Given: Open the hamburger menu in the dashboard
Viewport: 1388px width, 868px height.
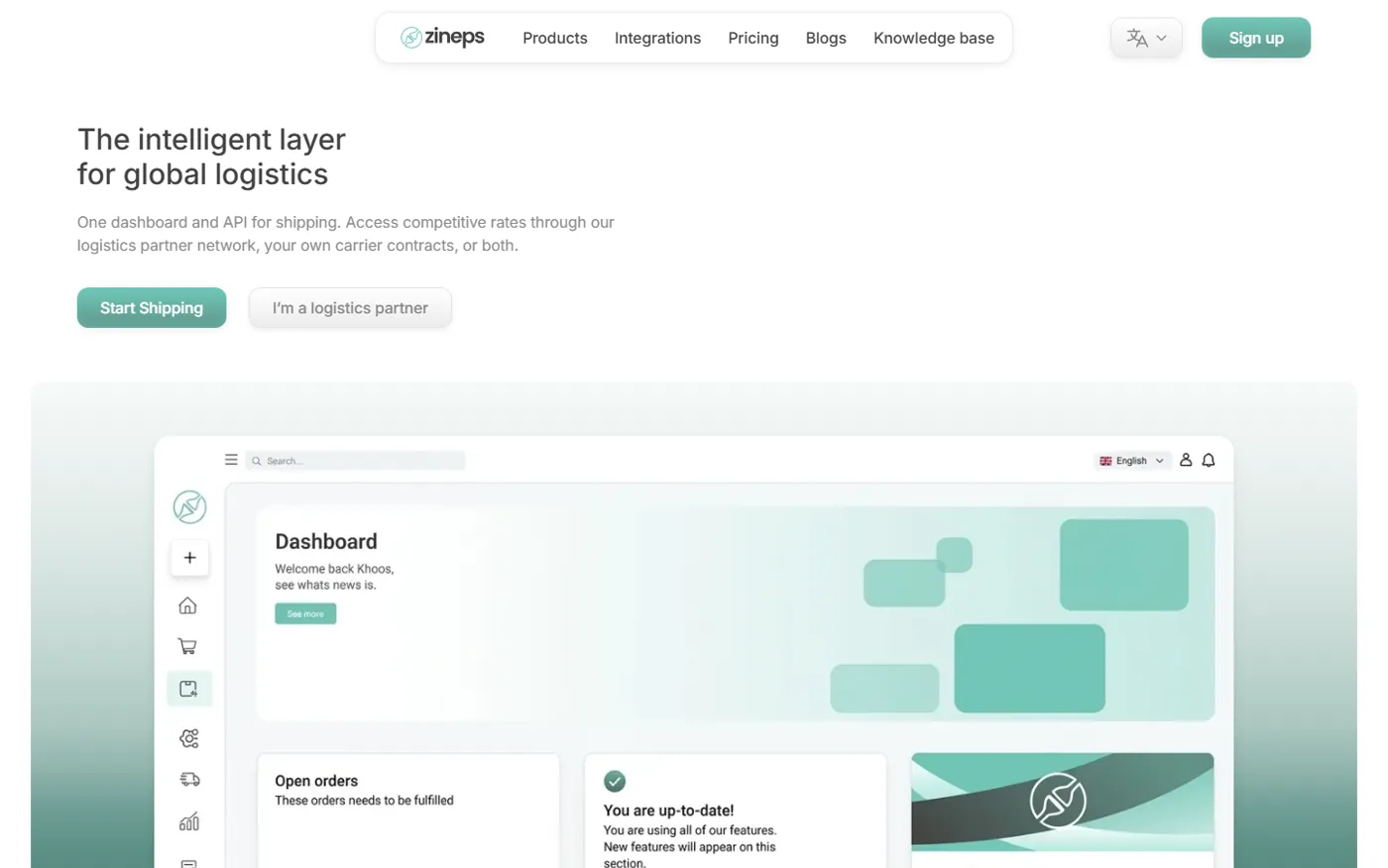Looking at the screenshot, I should click(x=231, y=460).
